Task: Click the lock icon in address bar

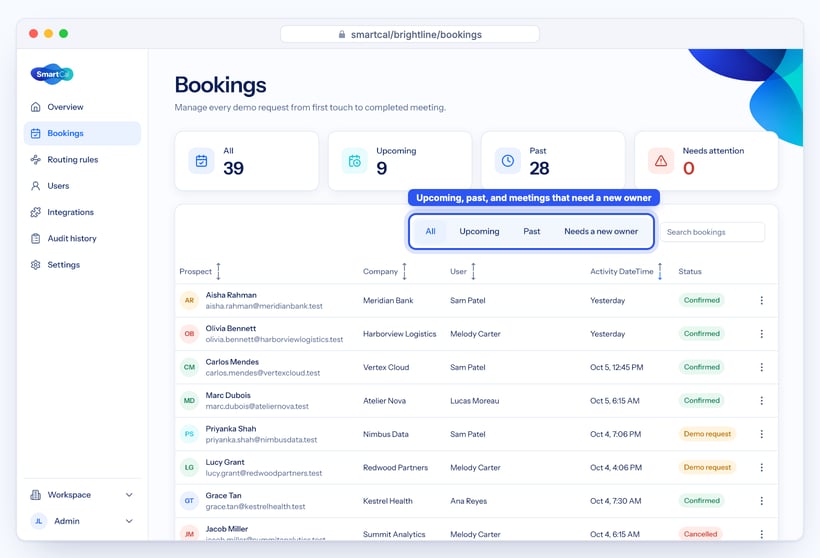Action: [342, 35]
